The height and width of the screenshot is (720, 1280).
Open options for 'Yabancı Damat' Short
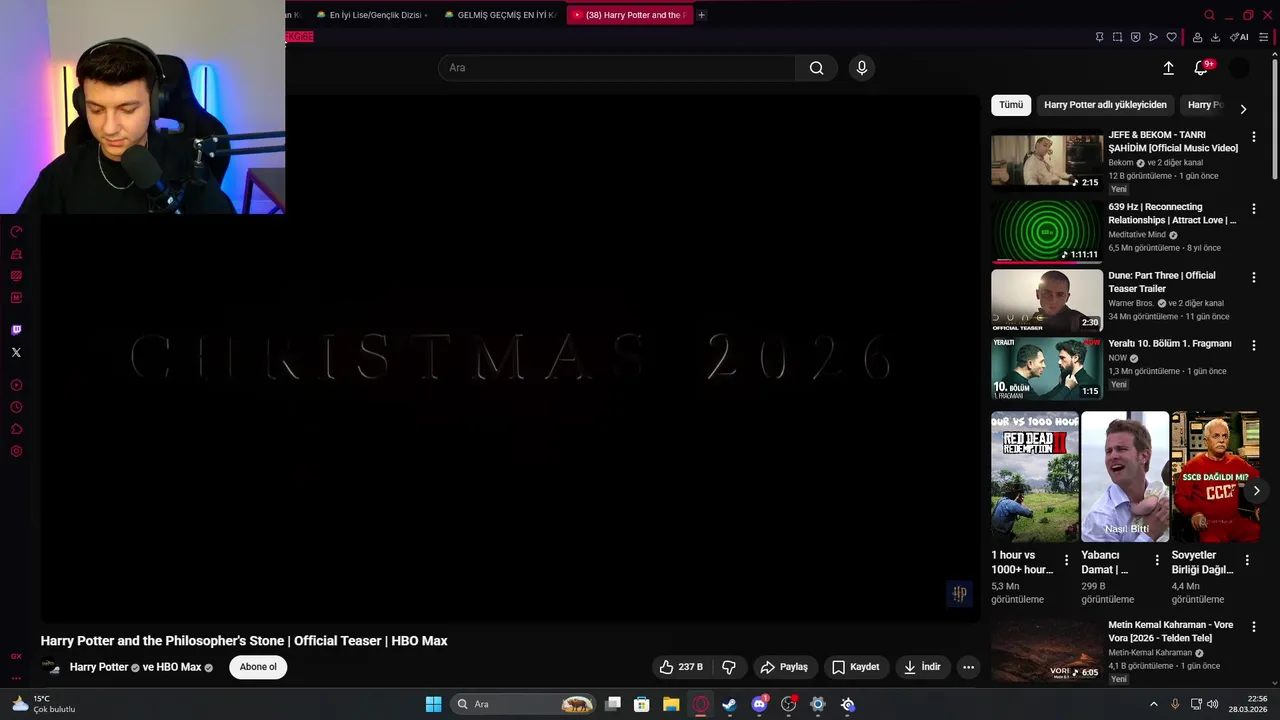pos(1157,560)
